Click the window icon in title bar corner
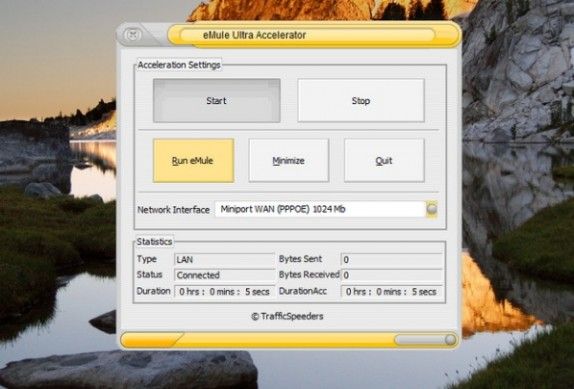Viewport: 574px width, 389px height. pos(133,35)
